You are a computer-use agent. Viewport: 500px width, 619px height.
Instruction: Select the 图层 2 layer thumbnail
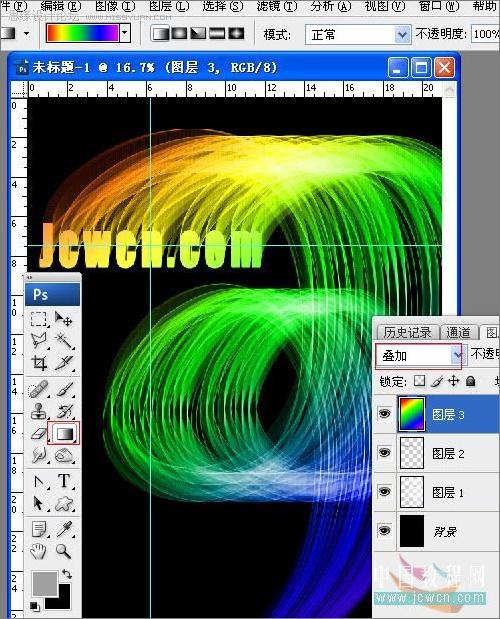[412, 453]
